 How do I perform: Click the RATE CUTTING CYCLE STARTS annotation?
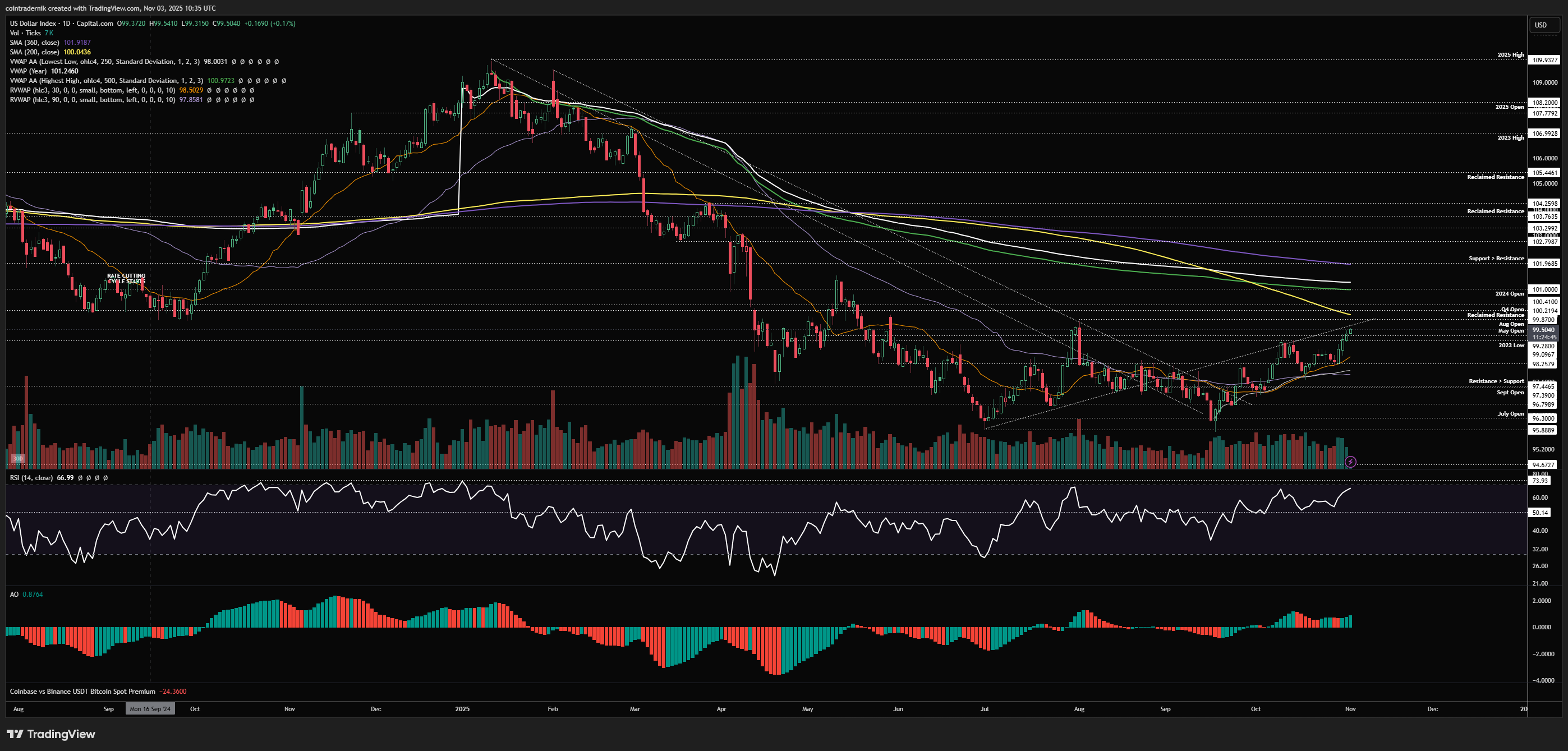tap(126, 279)
